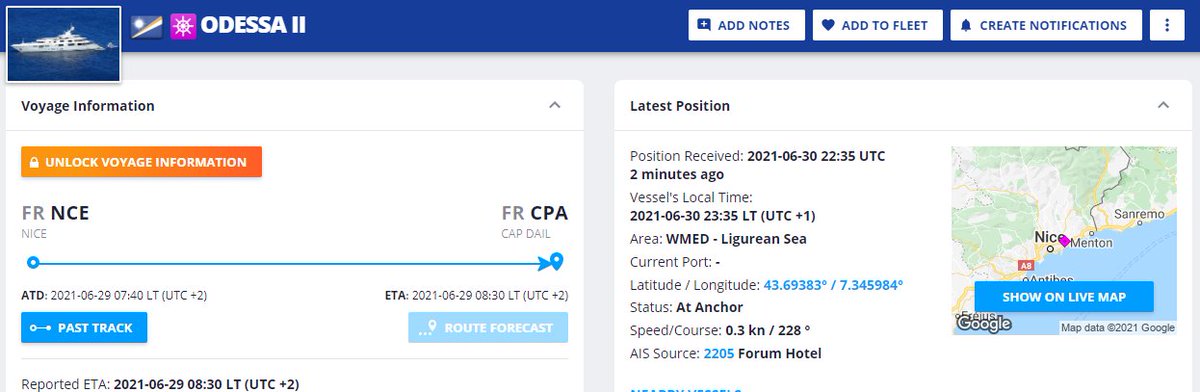Collapse the Latest Position panel
The width and height of the screenshot is (1200, 392).
click(x=1163, y=105)
